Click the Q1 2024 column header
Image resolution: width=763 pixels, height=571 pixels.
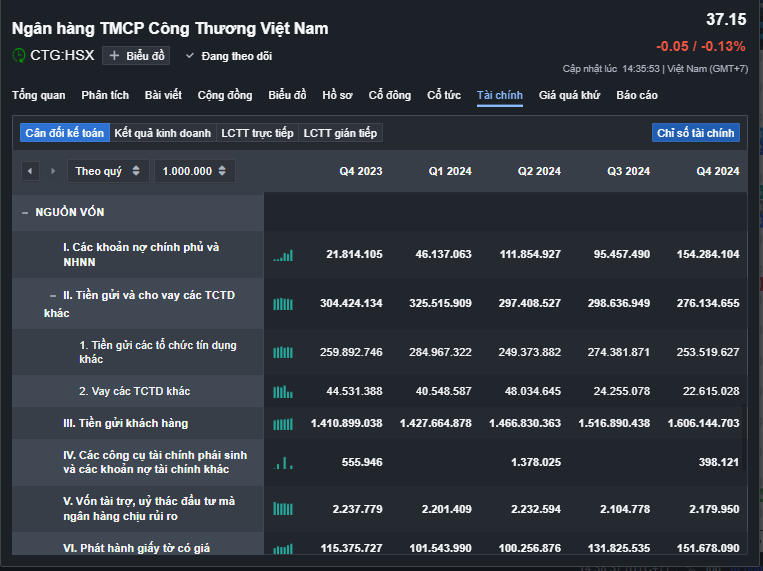(450, 171)
